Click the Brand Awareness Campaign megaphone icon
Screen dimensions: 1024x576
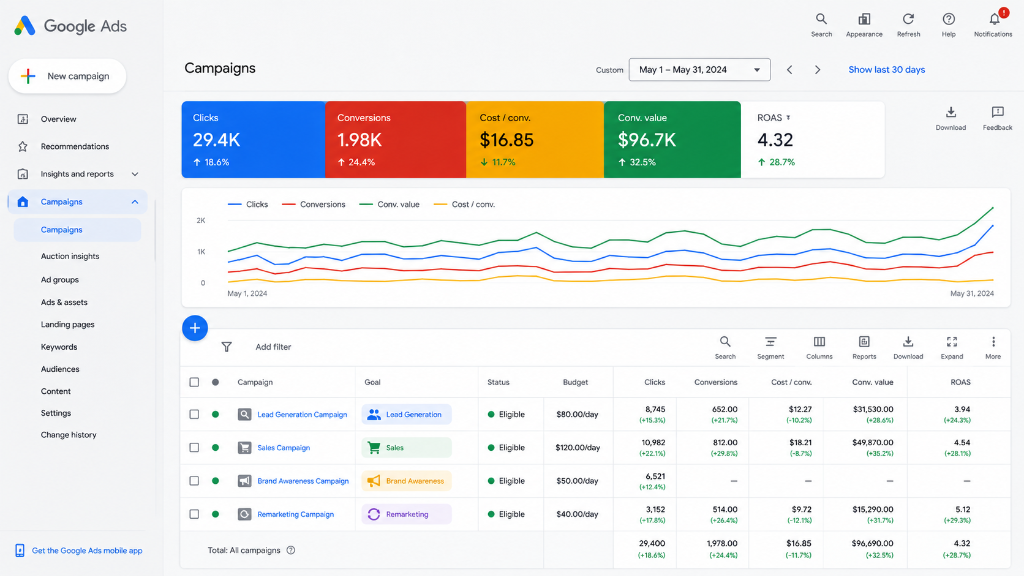[244, 481]
